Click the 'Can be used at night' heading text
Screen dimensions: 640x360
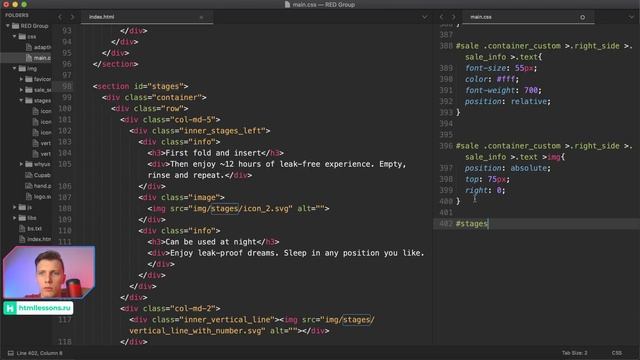pyautogui.click(x=211, y=242)
